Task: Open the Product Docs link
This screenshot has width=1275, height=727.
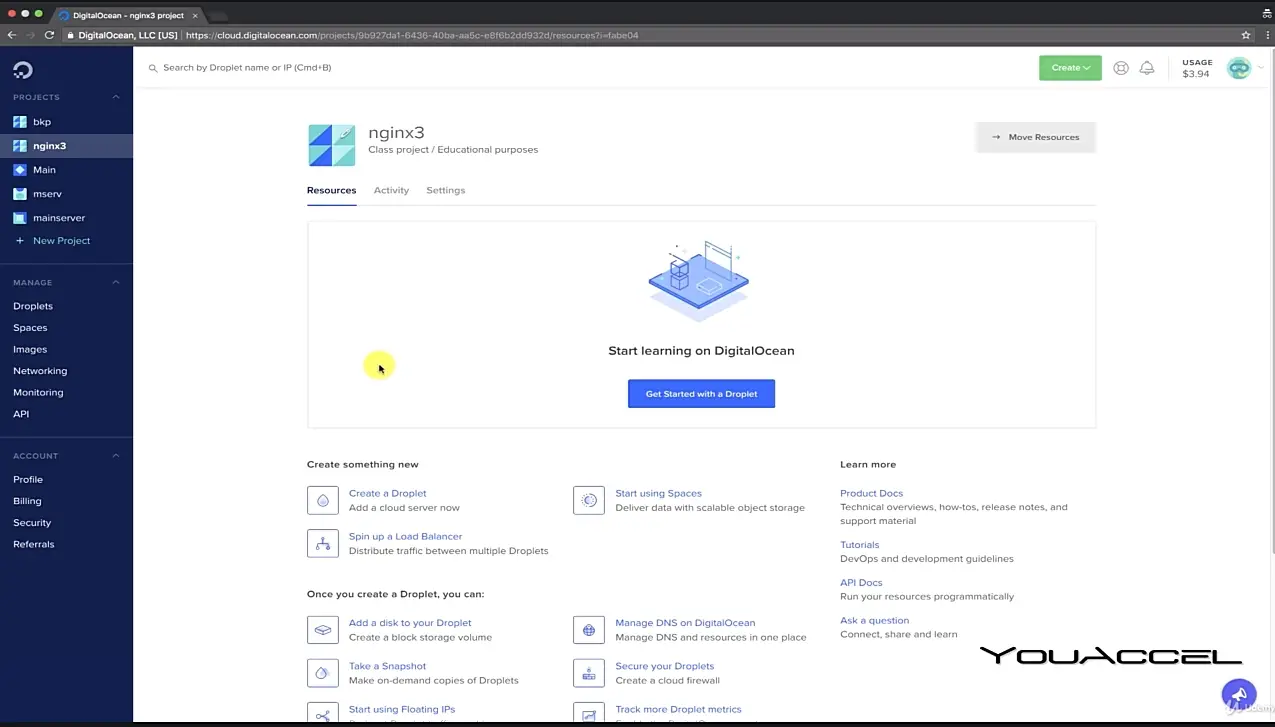Action: point(871,493)
